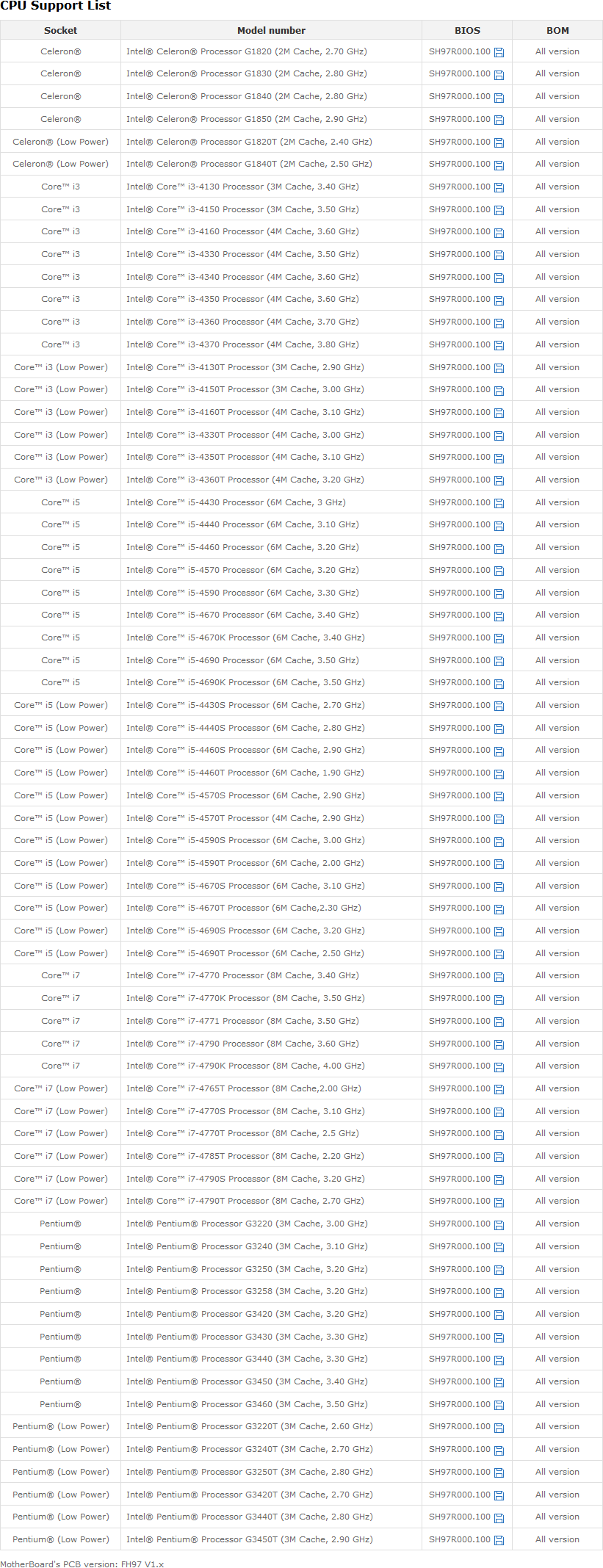Select the BIOS disk icon for Pentium G3220 Processor
603x1568 pixels.
coord(499,1224)
